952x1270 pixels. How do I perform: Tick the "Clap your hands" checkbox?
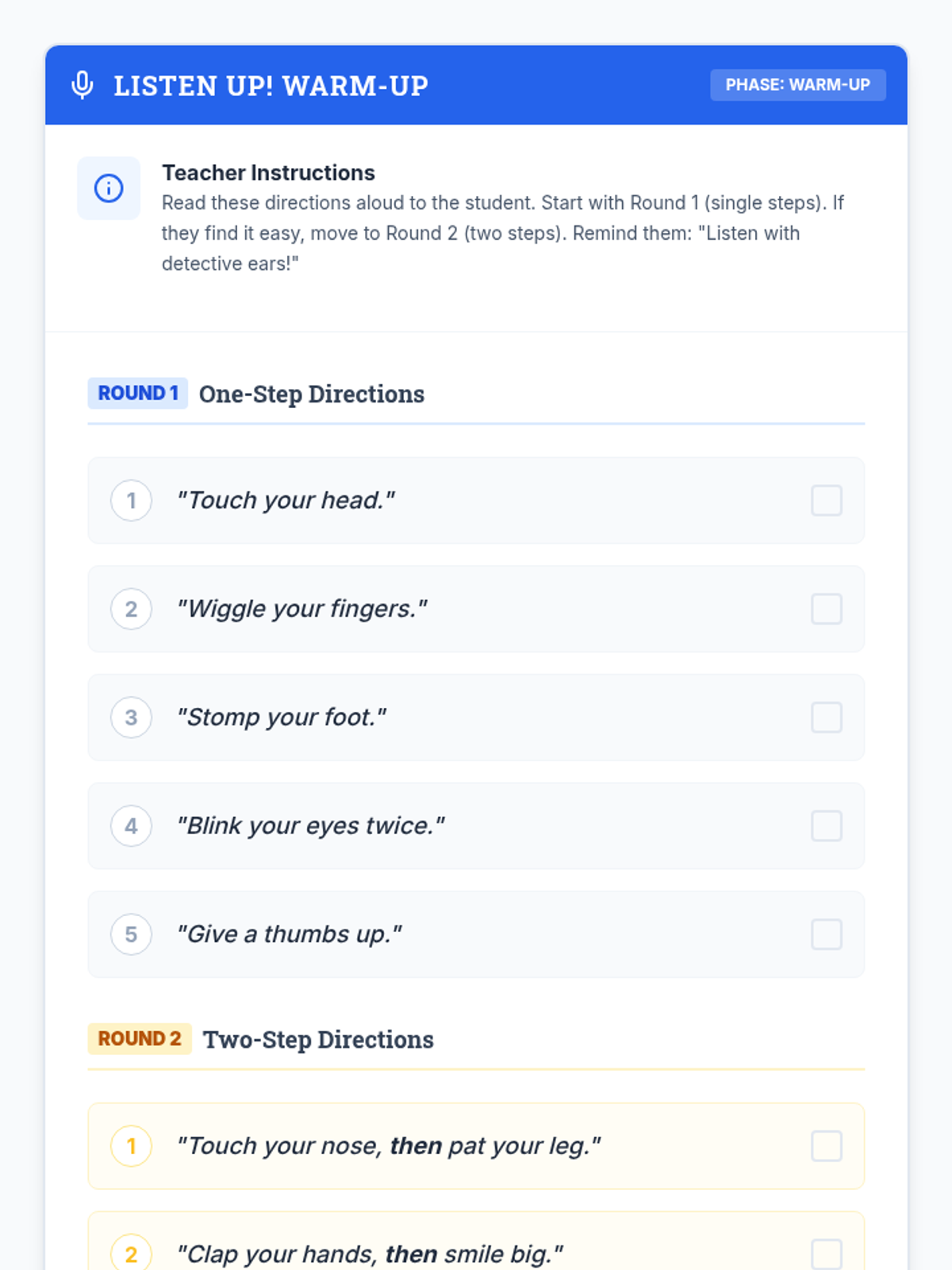pos(827,1254)
